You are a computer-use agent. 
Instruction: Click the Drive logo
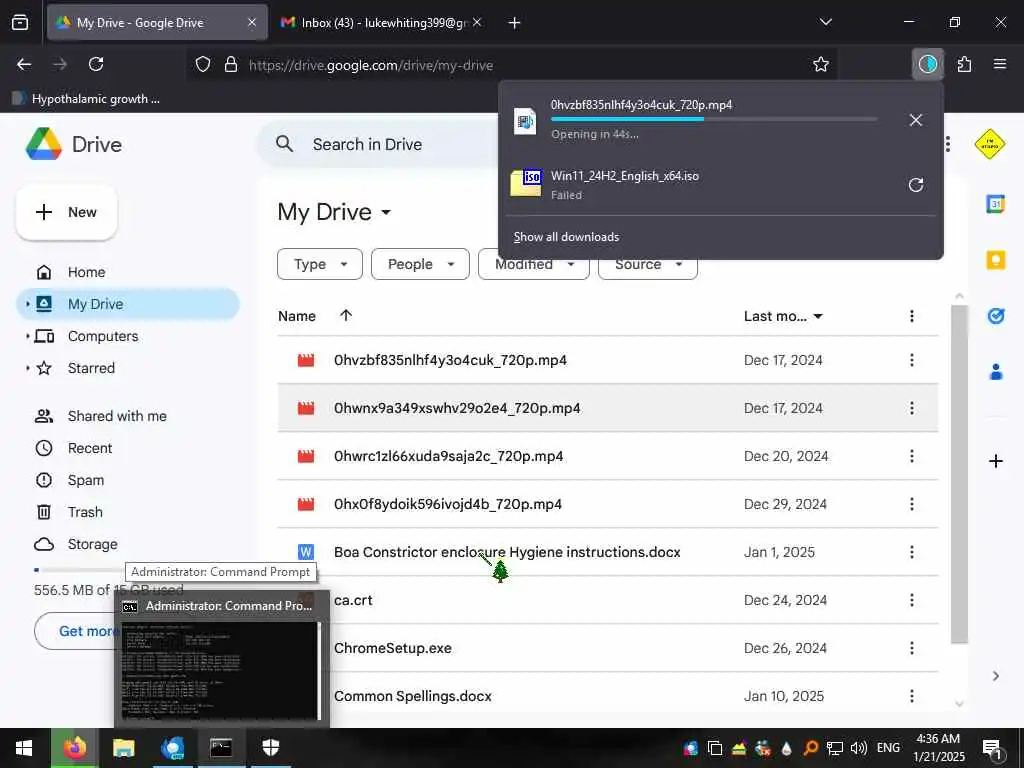click(x=74, y=144)
